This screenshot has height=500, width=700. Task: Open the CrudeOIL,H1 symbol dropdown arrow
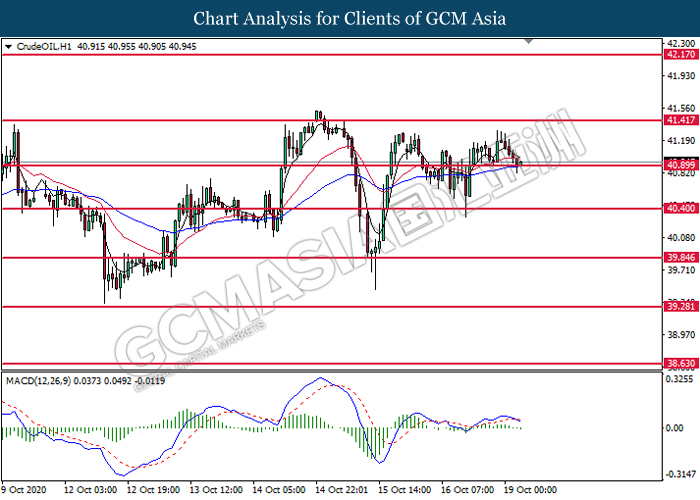click(x=8, y=47)
